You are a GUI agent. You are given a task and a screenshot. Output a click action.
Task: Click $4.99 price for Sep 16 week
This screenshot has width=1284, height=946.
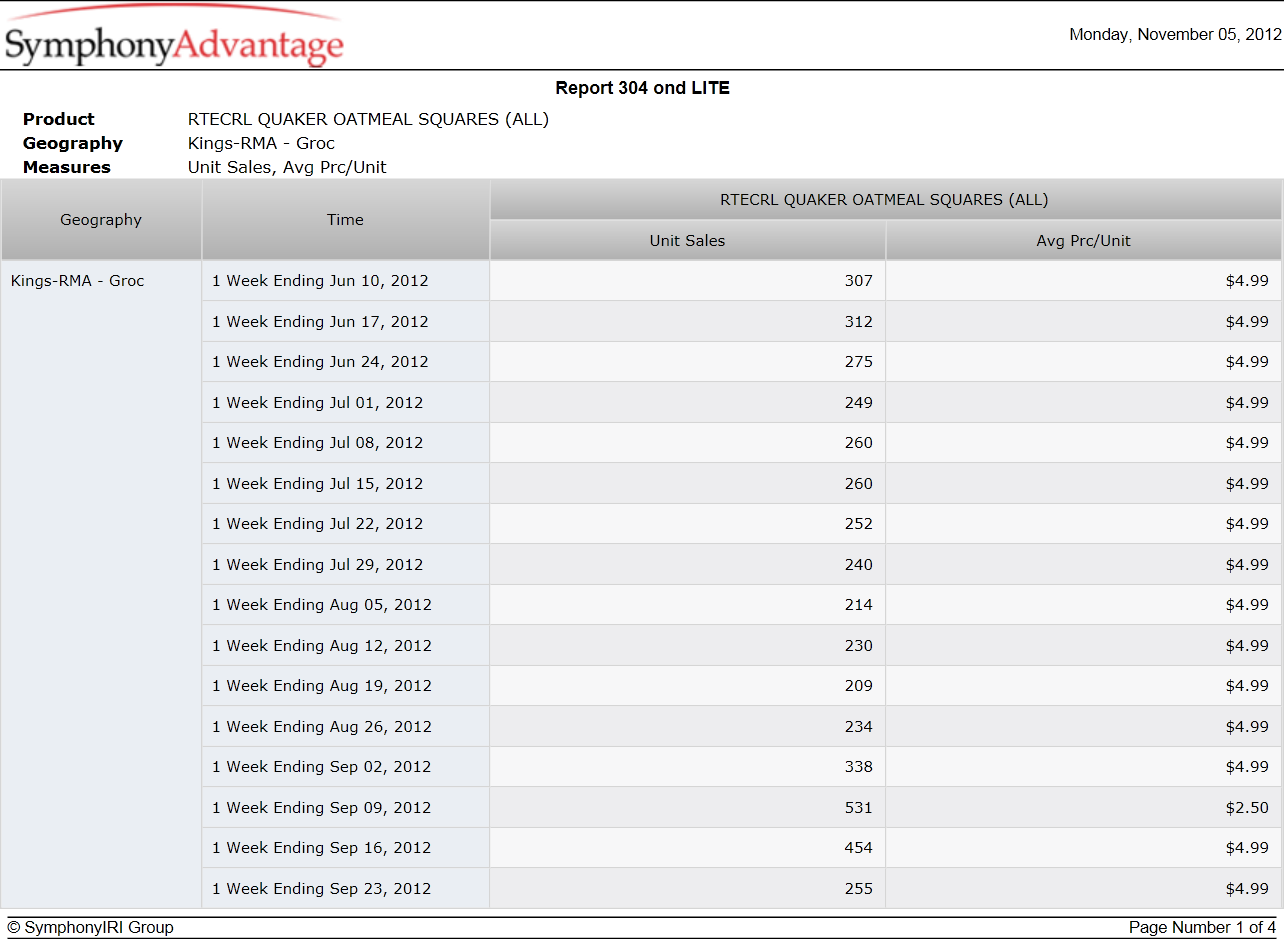click(1247, 848)
